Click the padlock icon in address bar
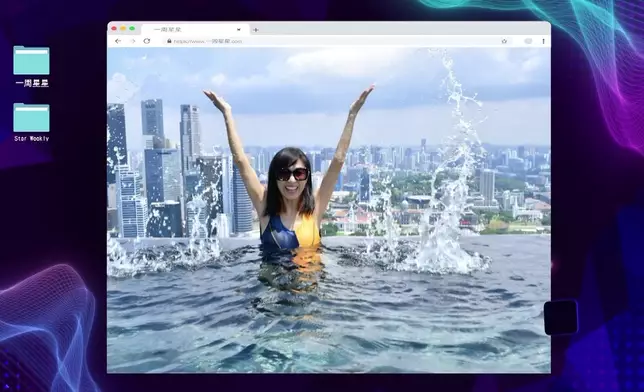This screenshot has height=392, width=644. pos(169,41)
